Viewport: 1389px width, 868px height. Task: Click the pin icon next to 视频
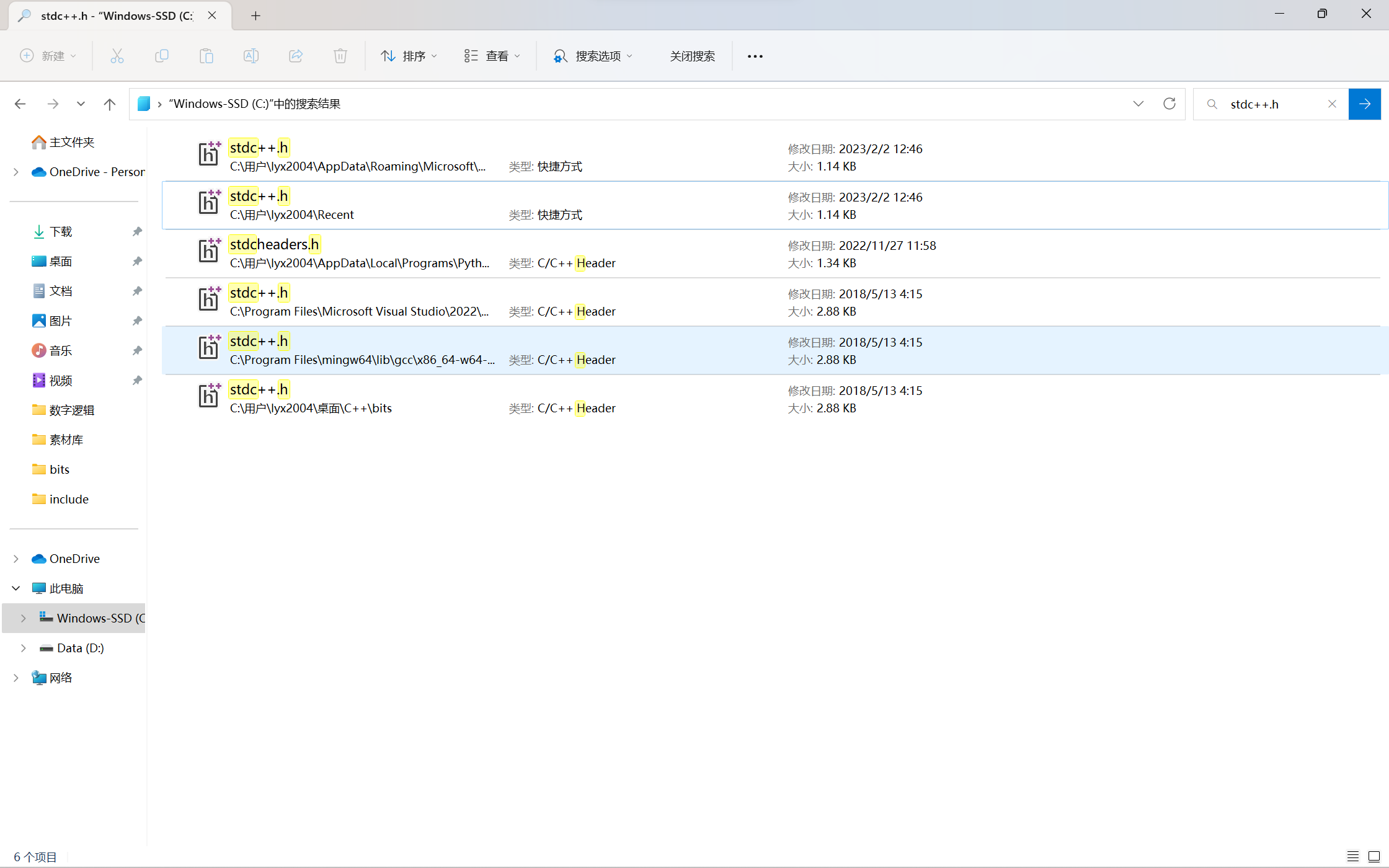click(x=137, y=380)
